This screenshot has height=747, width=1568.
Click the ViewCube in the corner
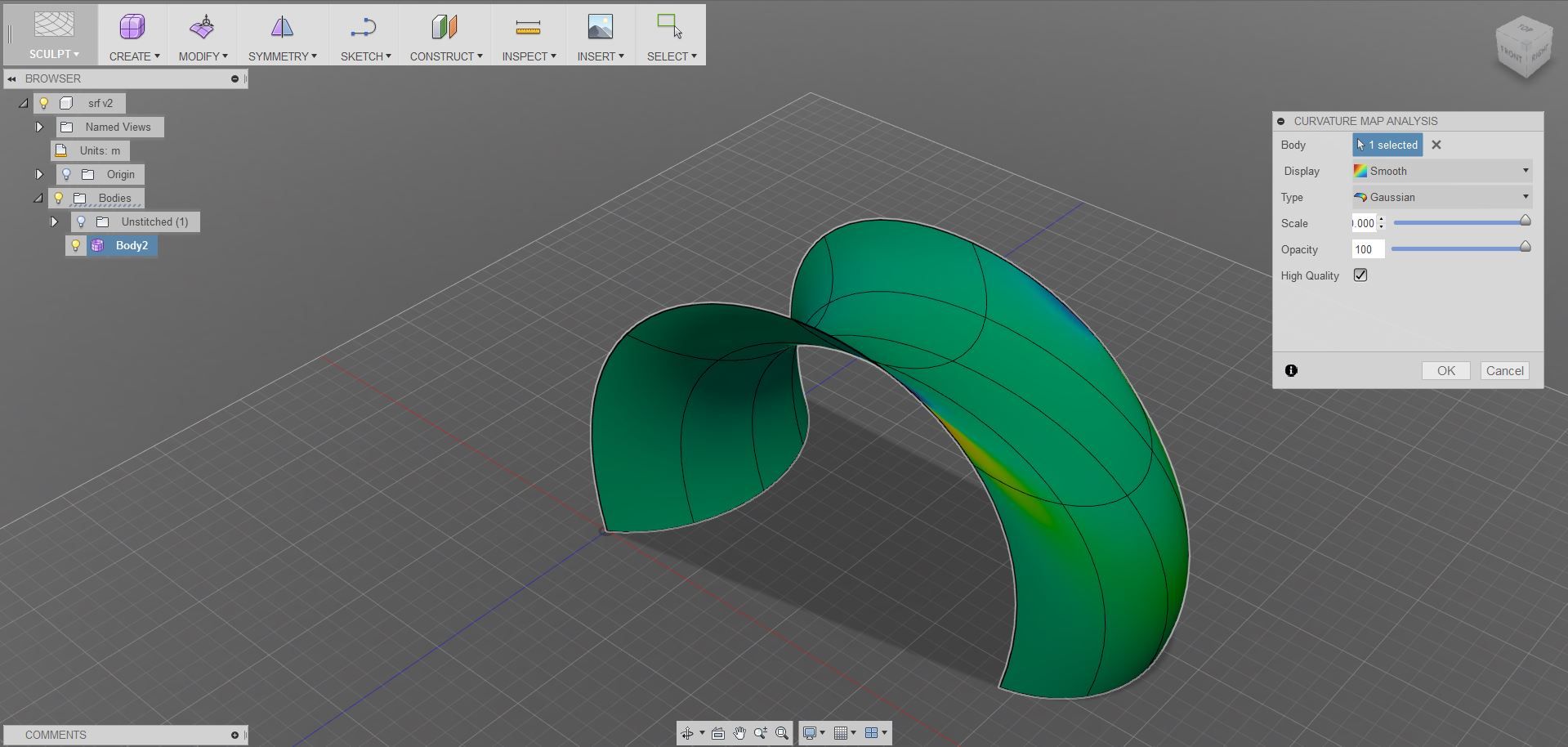tap(1524, 49)
